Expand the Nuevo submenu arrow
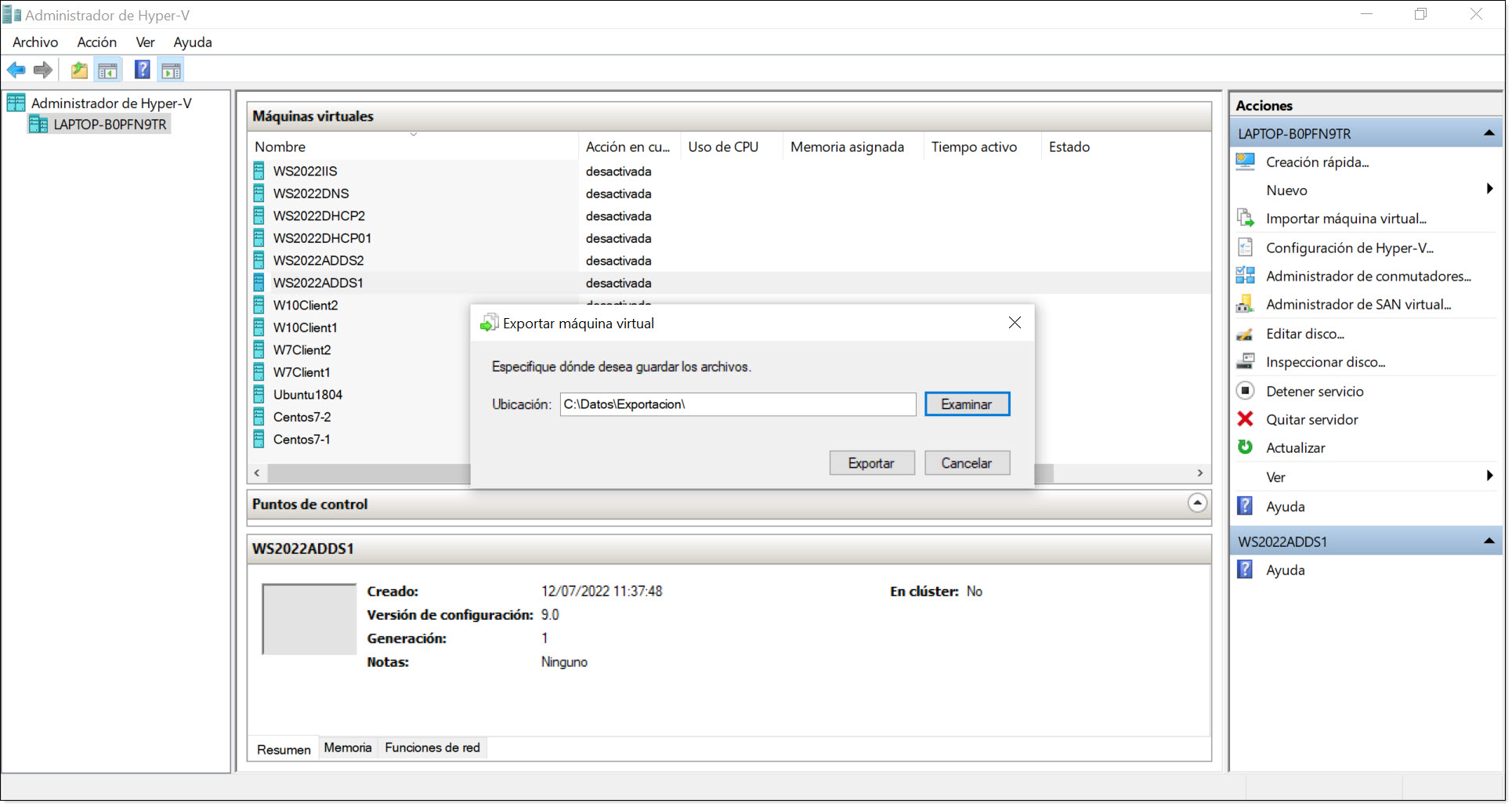This screenshot has width=1512, height=807. click(x=1490, y=190)
